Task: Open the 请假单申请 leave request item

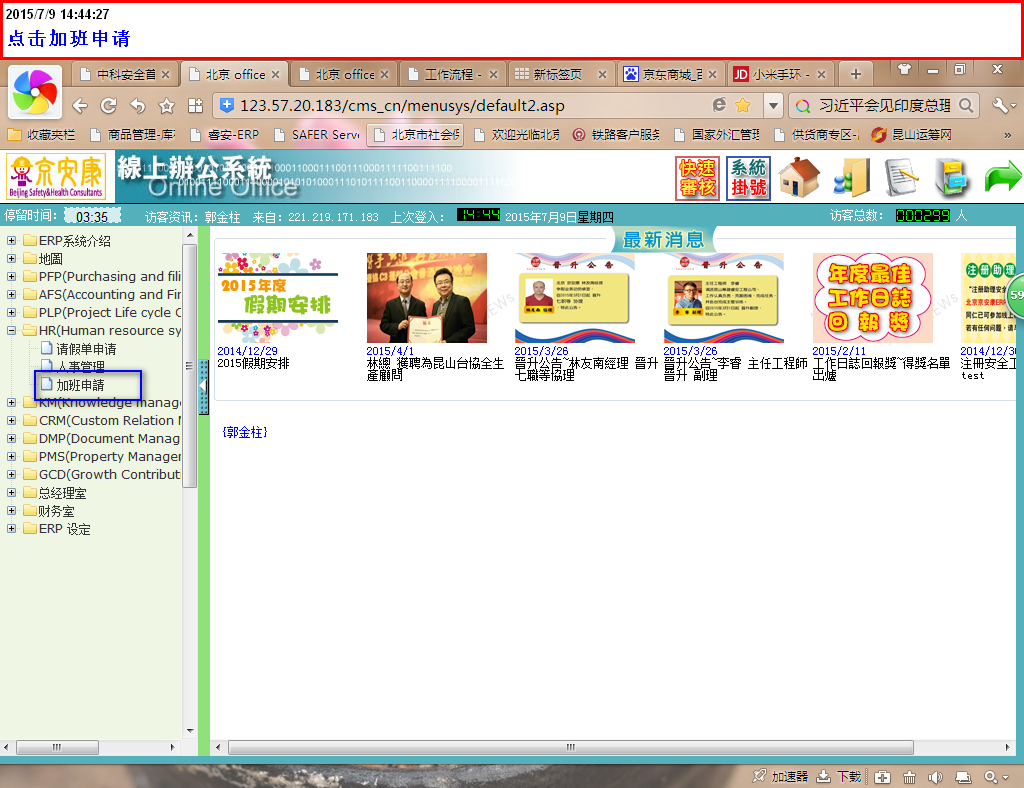Action: point(85,349)
